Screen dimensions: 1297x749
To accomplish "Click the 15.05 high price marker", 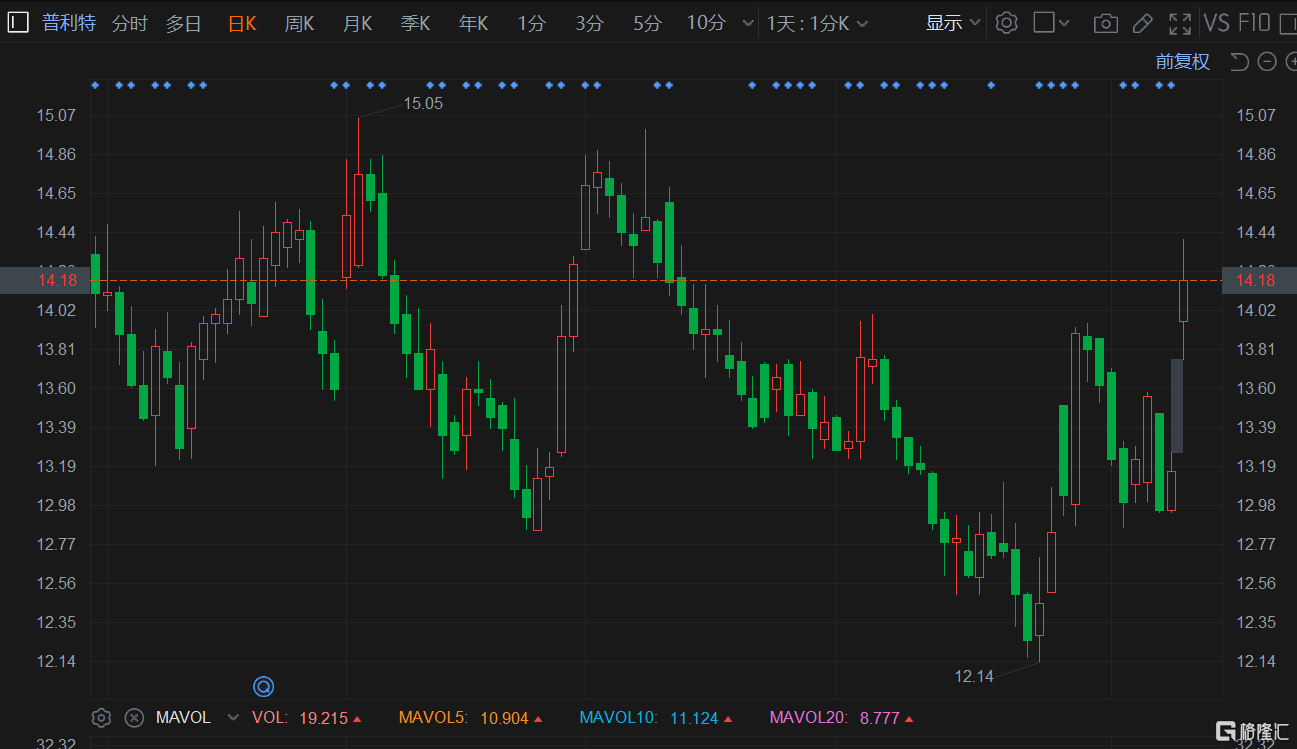I will point(422,103).
